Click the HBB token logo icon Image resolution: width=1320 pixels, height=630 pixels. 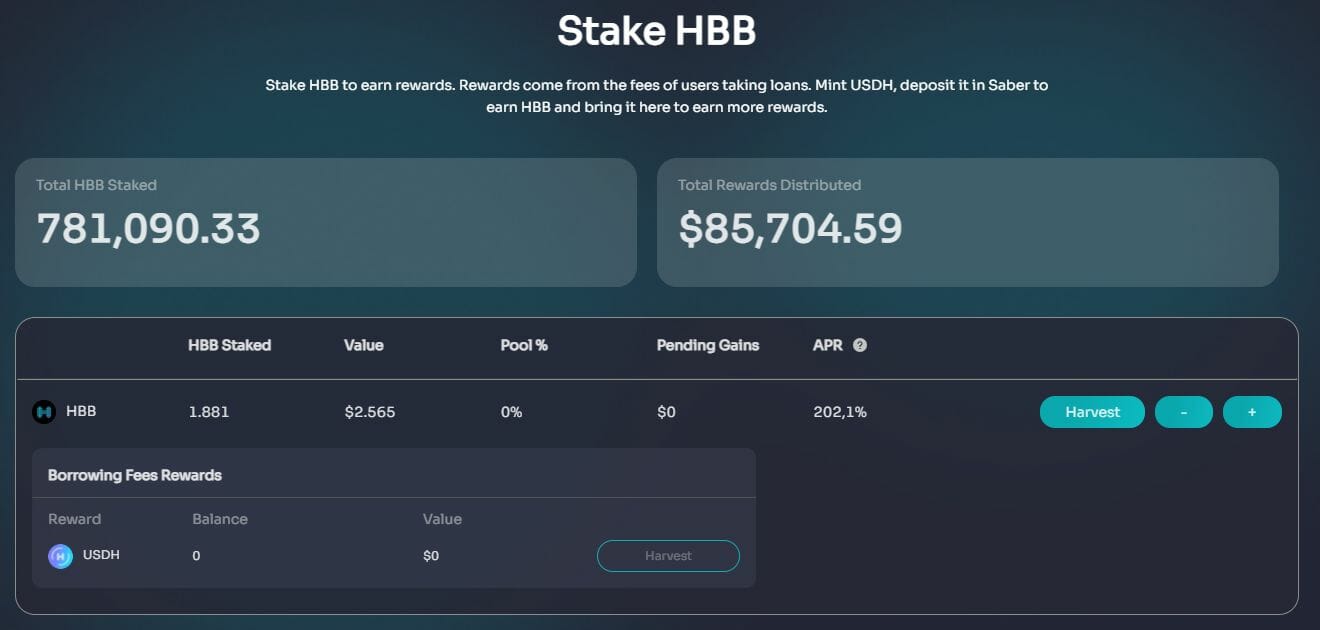[44, 412]
